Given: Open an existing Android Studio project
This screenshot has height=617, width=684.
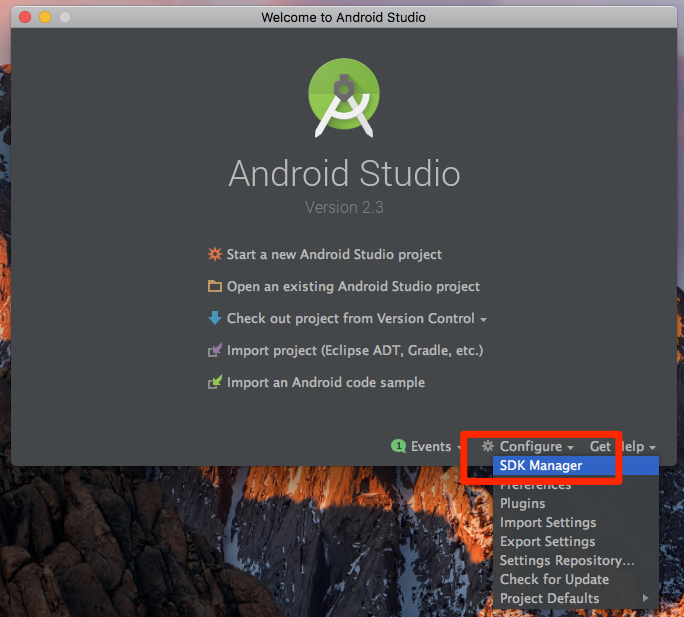Looking at the screenshot, I should pos(353,286).
